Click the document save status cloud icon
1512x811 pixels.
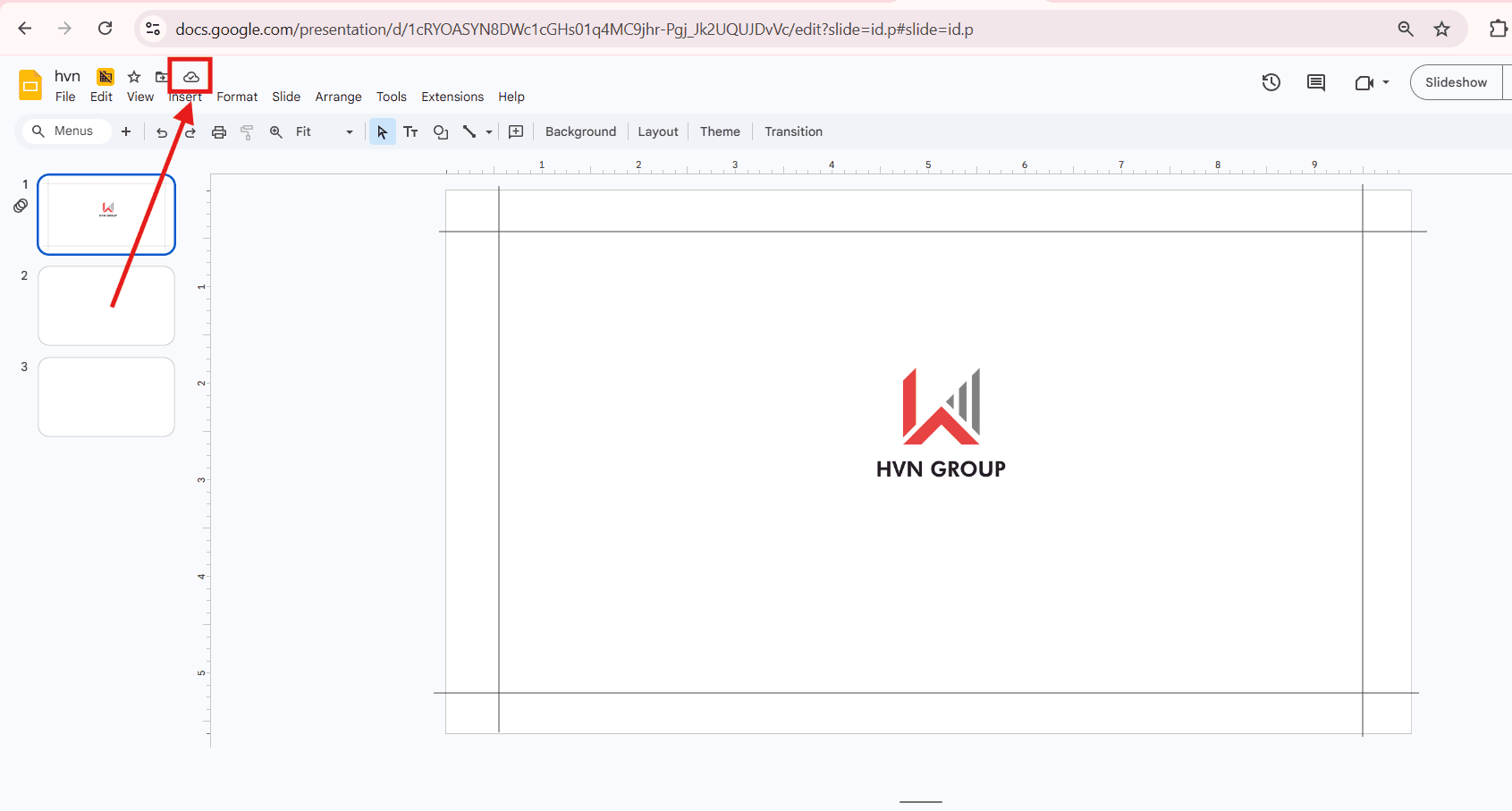pos(189,77)
